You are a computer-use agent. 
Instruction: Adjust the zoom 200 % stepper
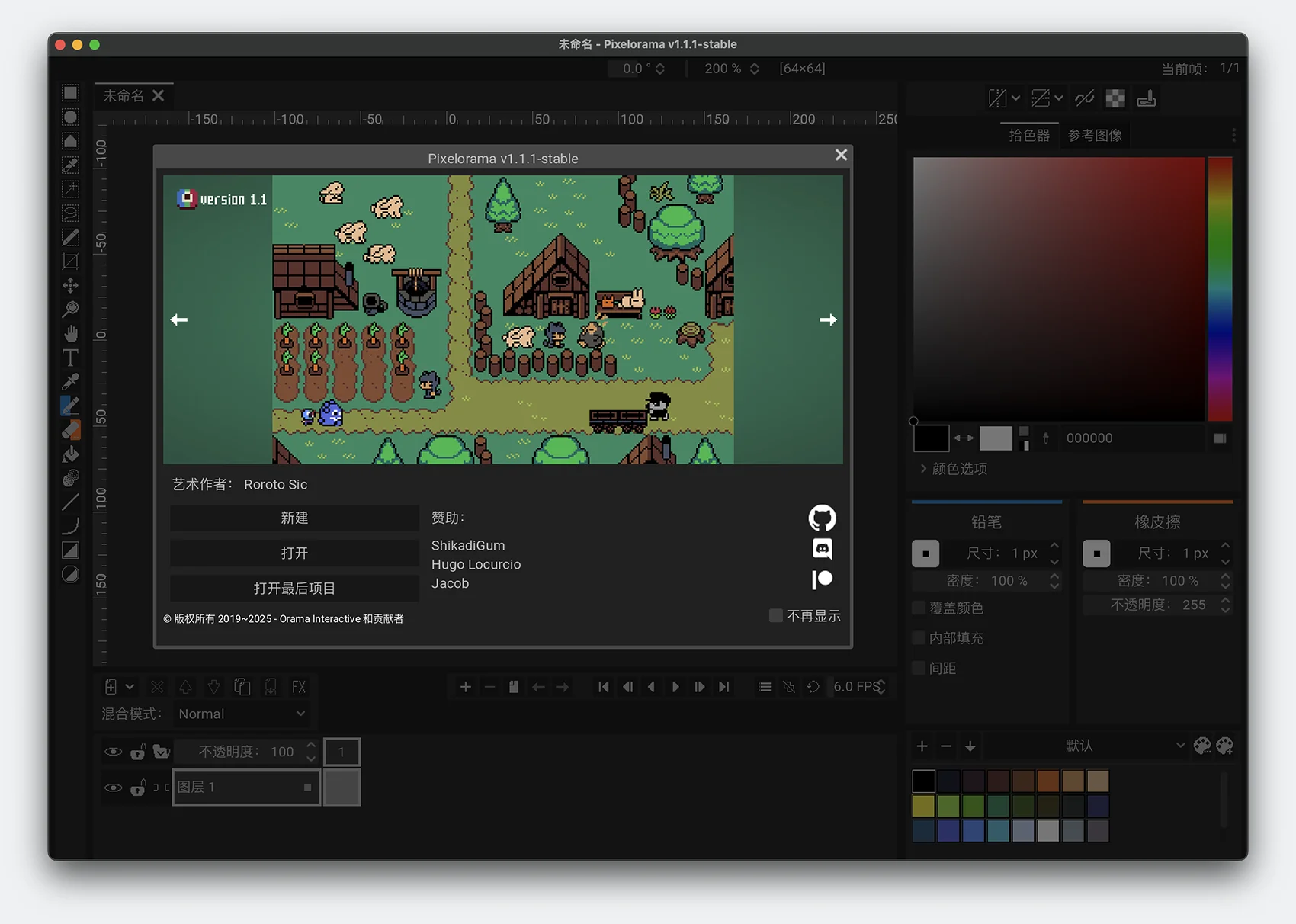[754, 69]
